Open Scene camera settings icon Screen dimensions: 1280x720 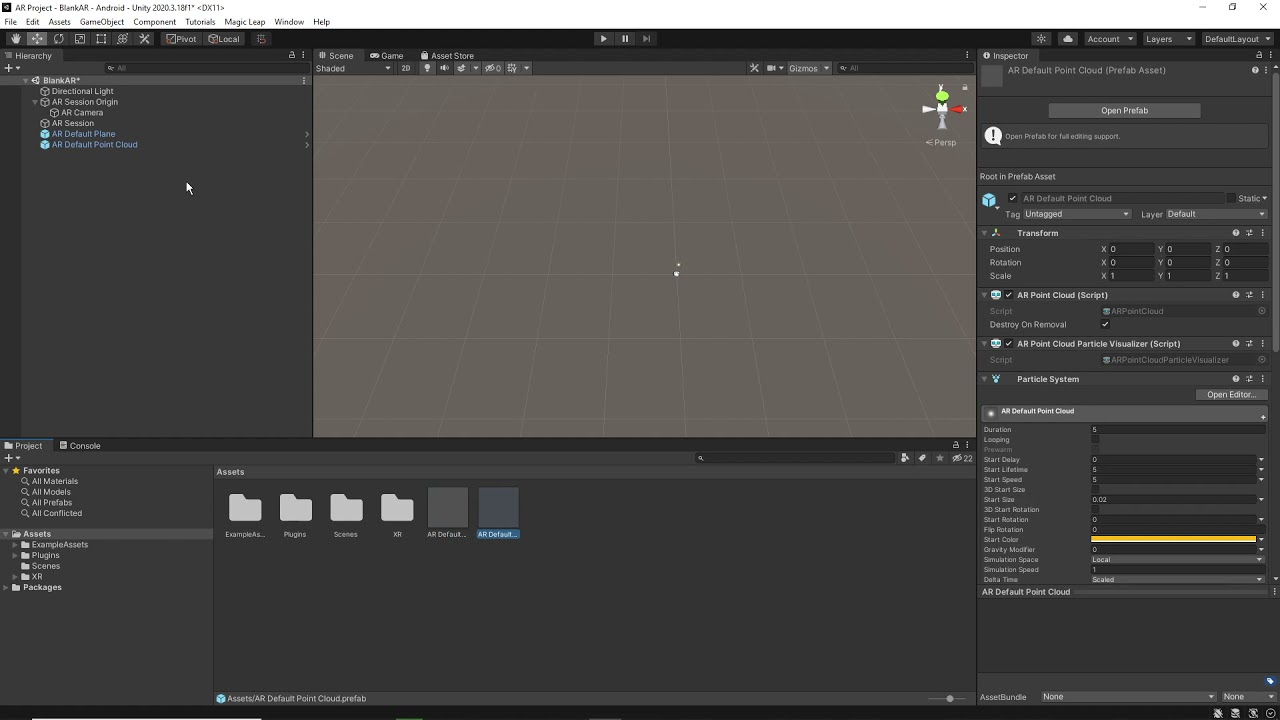click(x=772, y=68)
